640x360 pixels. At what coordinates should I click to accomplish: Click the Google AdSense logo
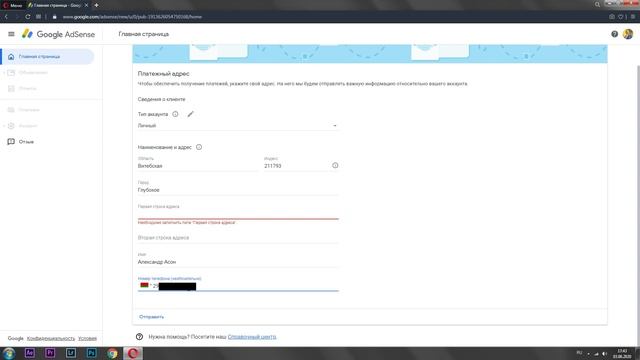click(x=58, y=34)
